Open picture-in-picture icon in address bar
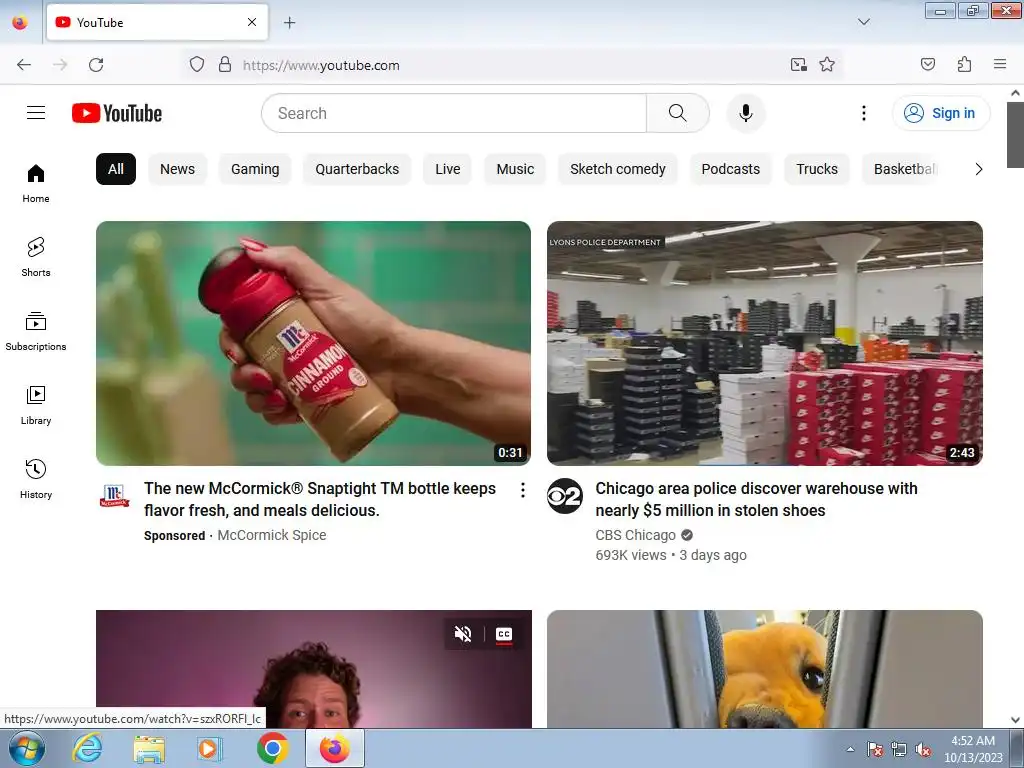 coord(798,65)
